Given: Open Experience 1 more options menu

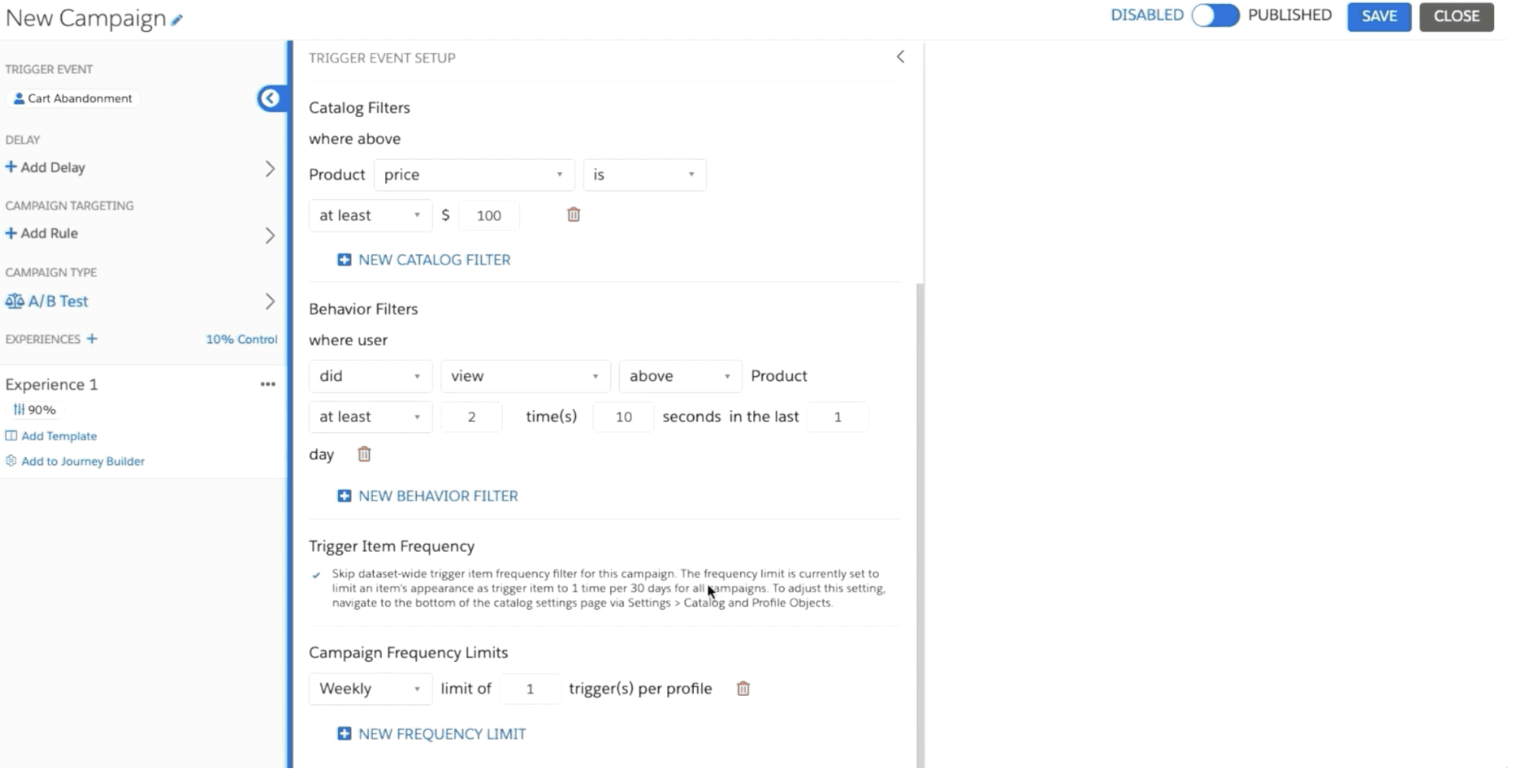Looking at the screenshot, I should click(x=268, y=384).
